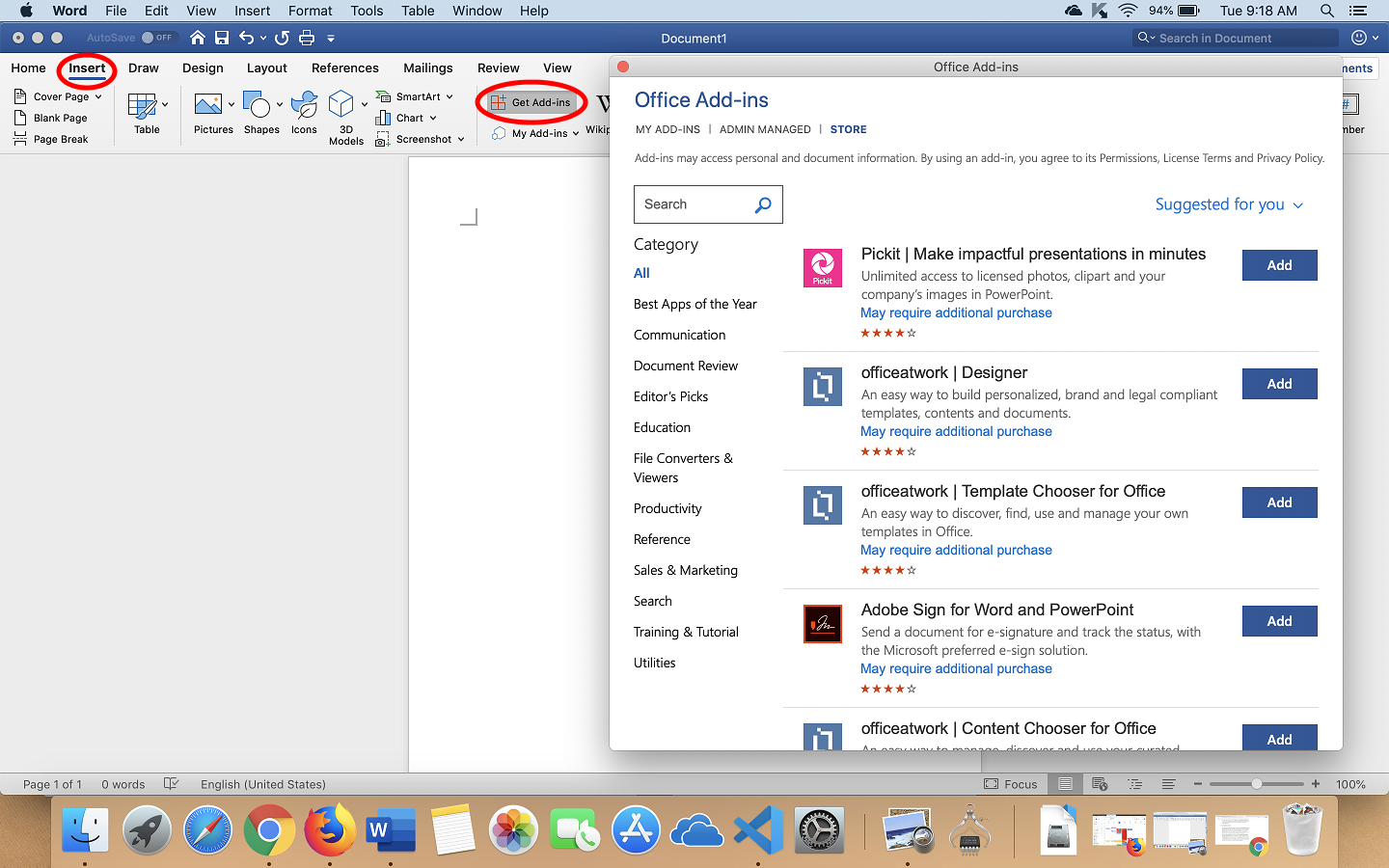Switch to the Home ribbon tab
This screenshot has height=868, width=1389.
coord(28,68)
